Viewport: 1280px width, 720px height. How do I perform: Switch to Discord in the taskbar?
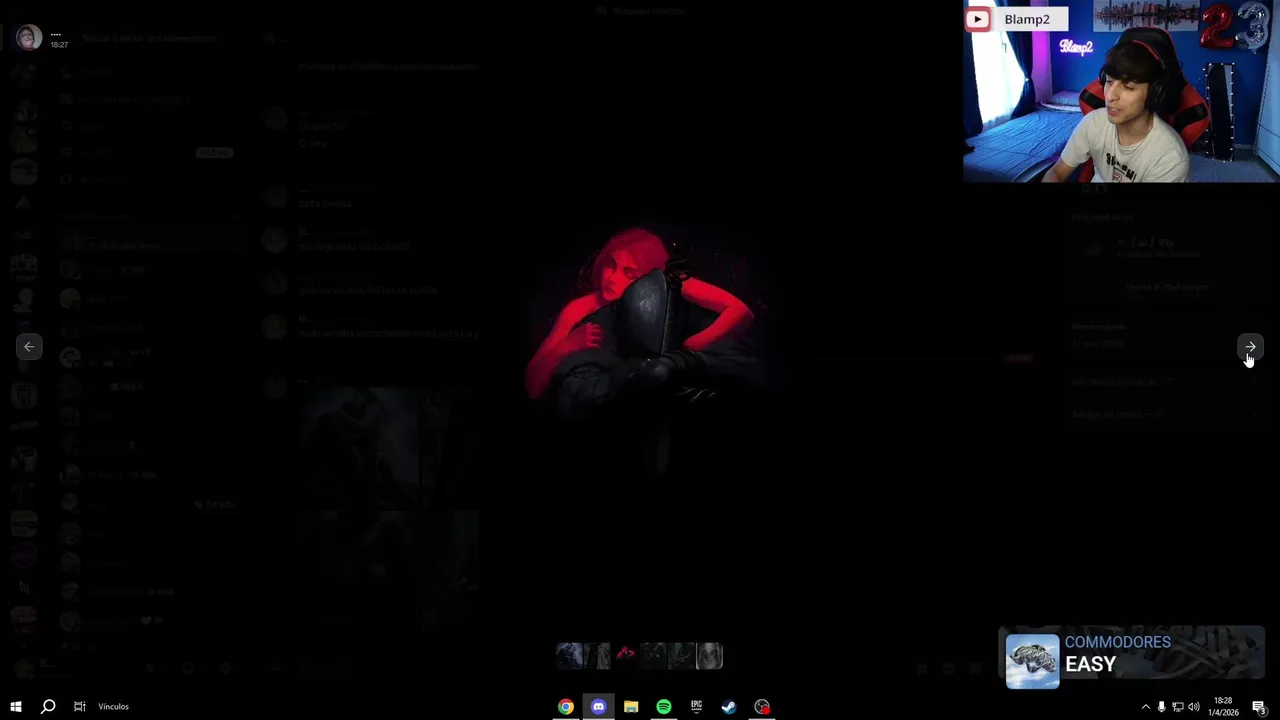[x=598, y=707]
